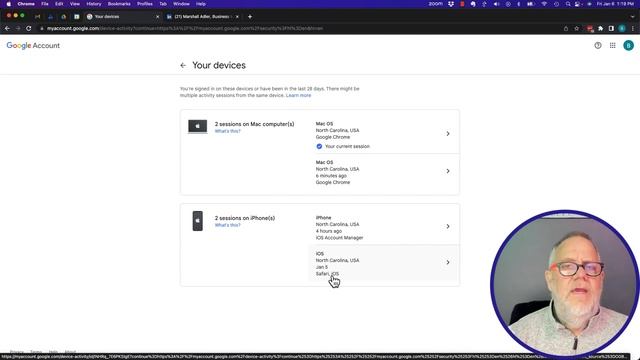Close the Marshall Adler LinkedIn tab
640x360 pixels.
pos(237,17)
